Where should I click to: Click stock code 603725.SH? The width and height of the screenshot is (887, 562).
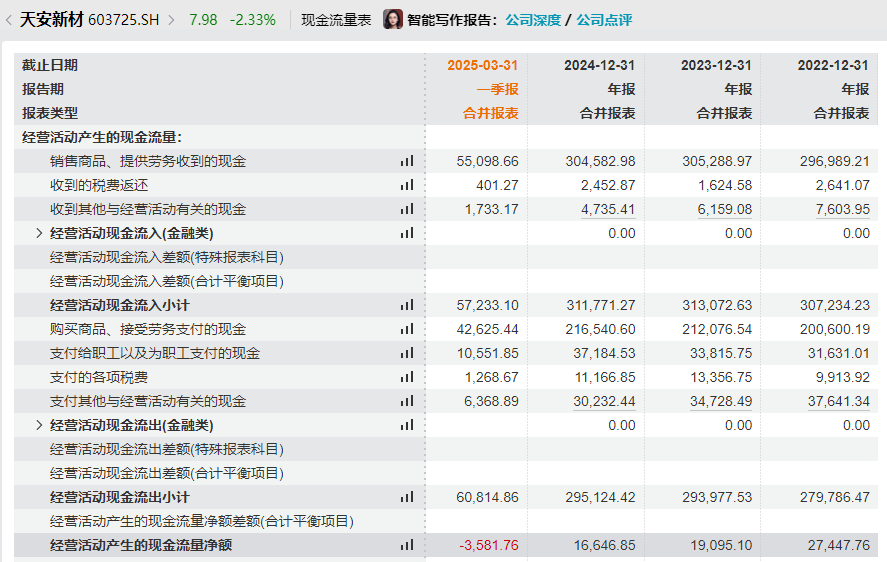coord(124,20)
